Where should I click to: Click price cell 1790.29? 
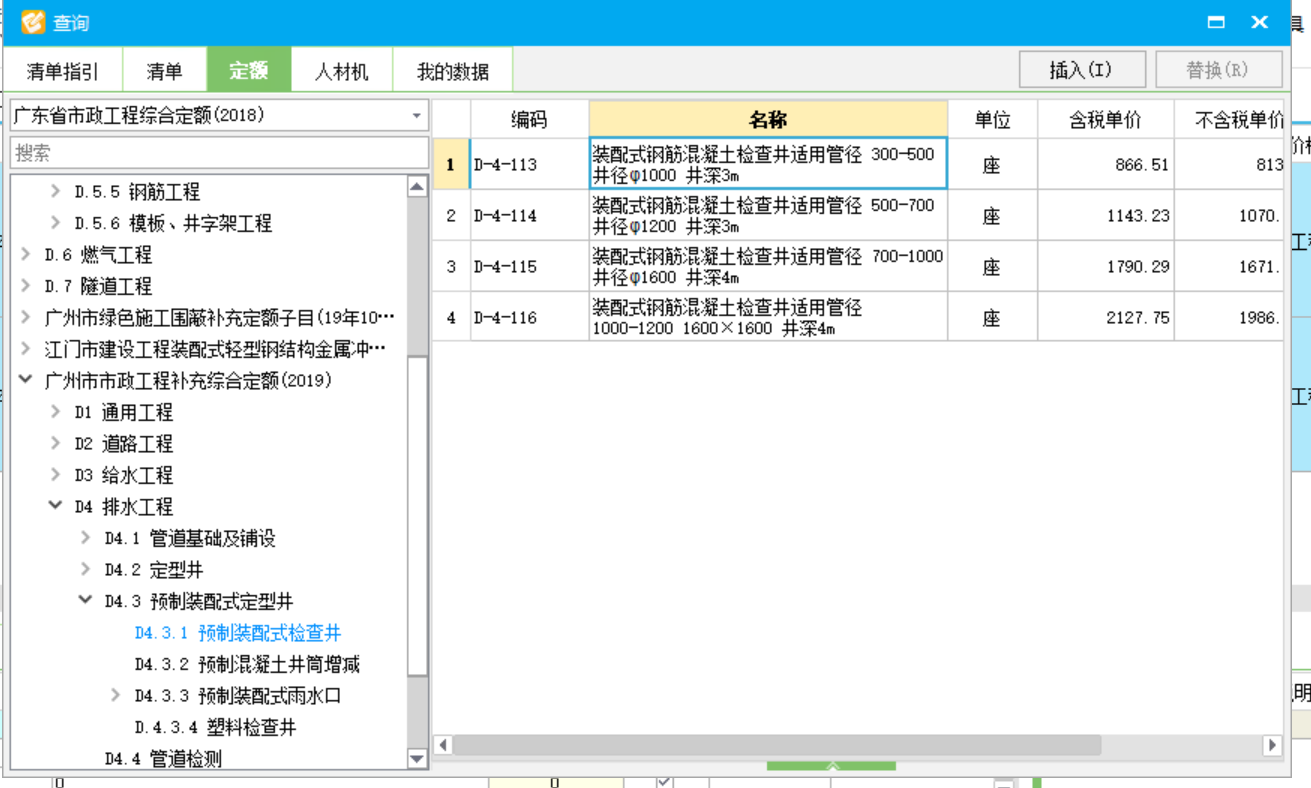[1105, 266]
